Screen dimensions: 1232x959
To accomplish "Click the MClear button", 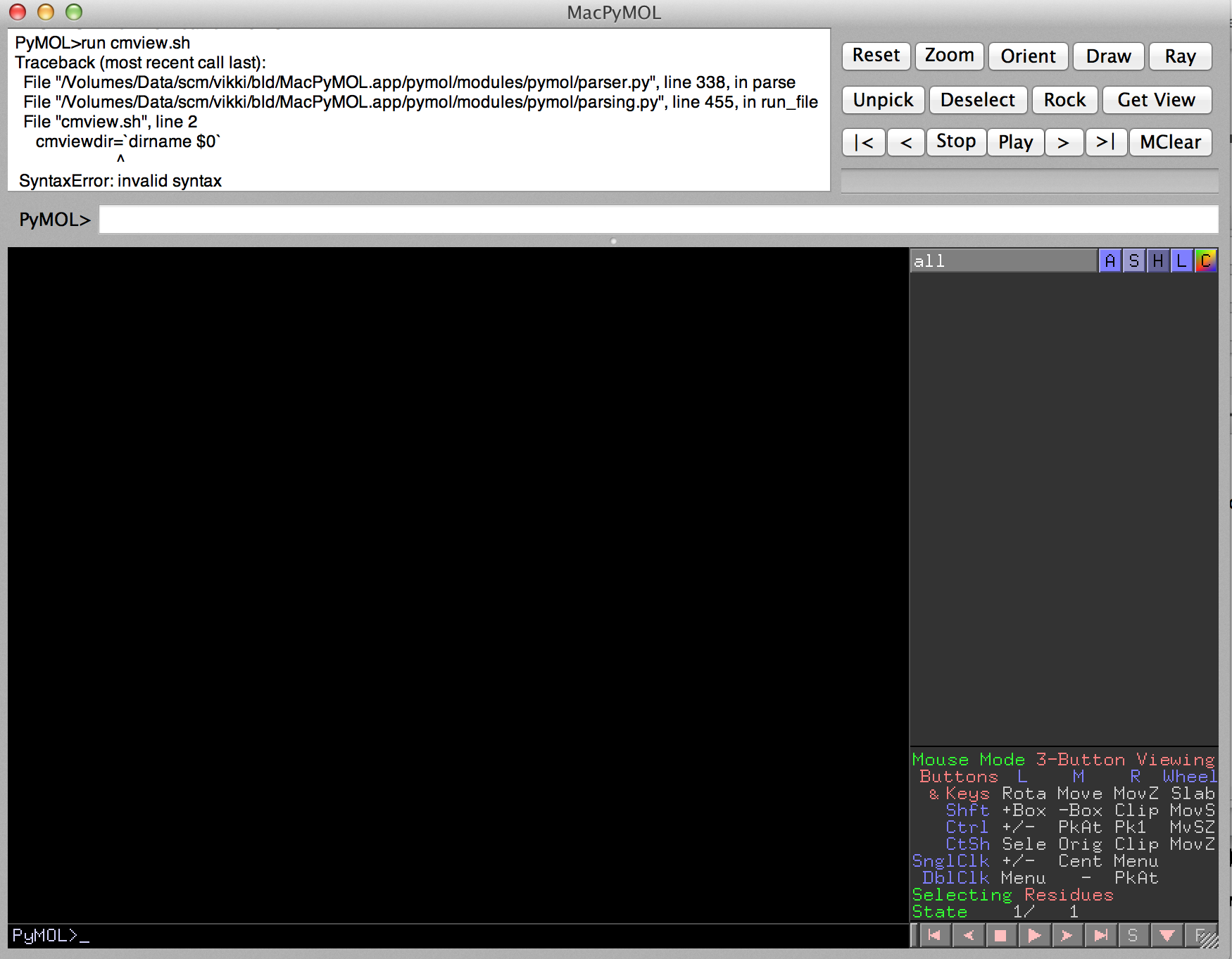I will [1170, 142].
